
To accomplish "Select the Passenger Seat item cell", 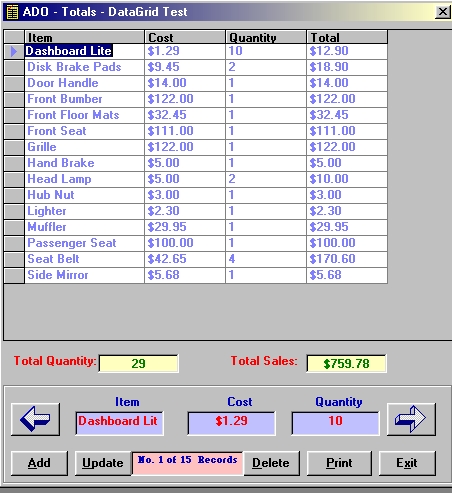I will click(x=84, y=243).
